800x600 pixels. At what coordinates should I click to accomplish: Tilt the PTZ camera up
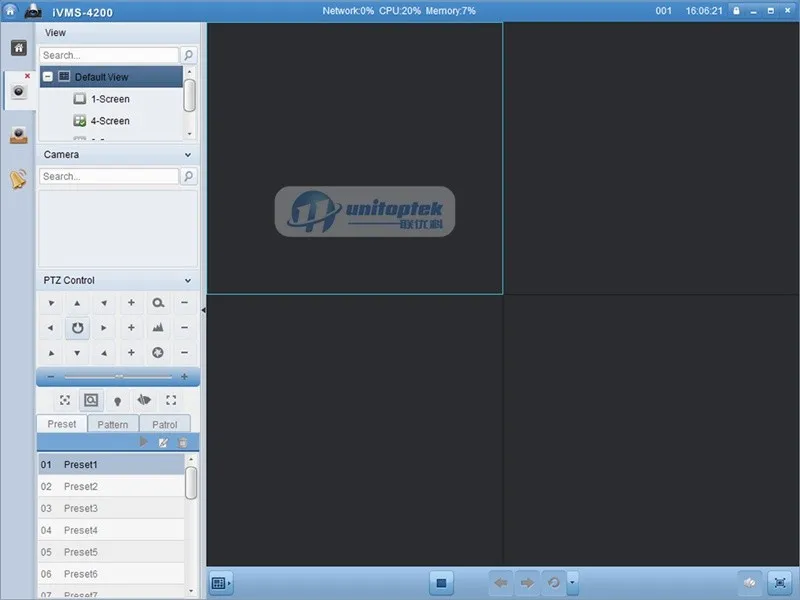pyautogui.click(x=77, y=303)
